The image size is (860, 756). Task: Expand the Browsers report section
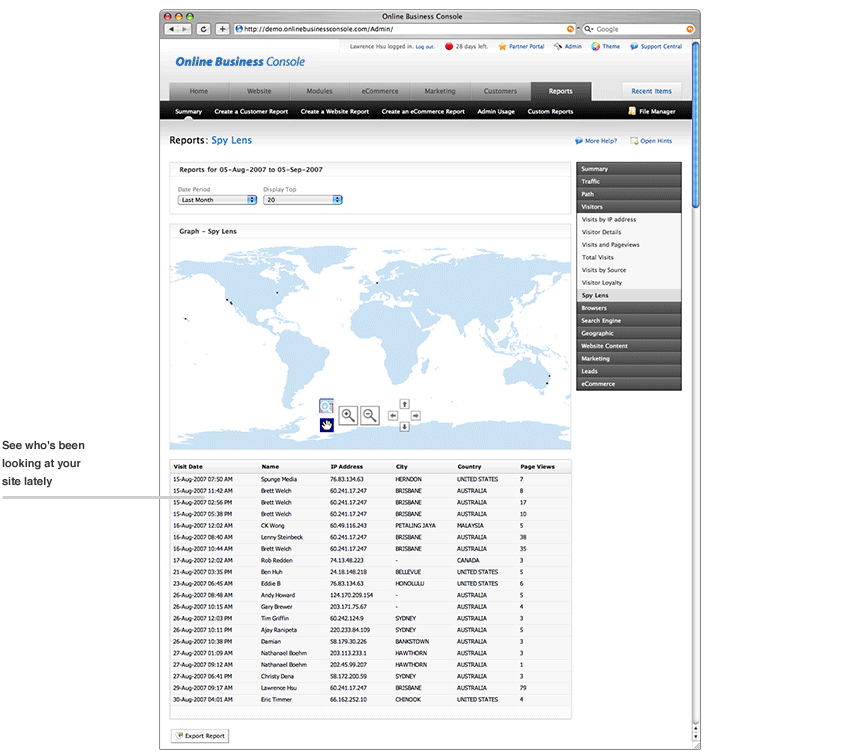[628, 308]
